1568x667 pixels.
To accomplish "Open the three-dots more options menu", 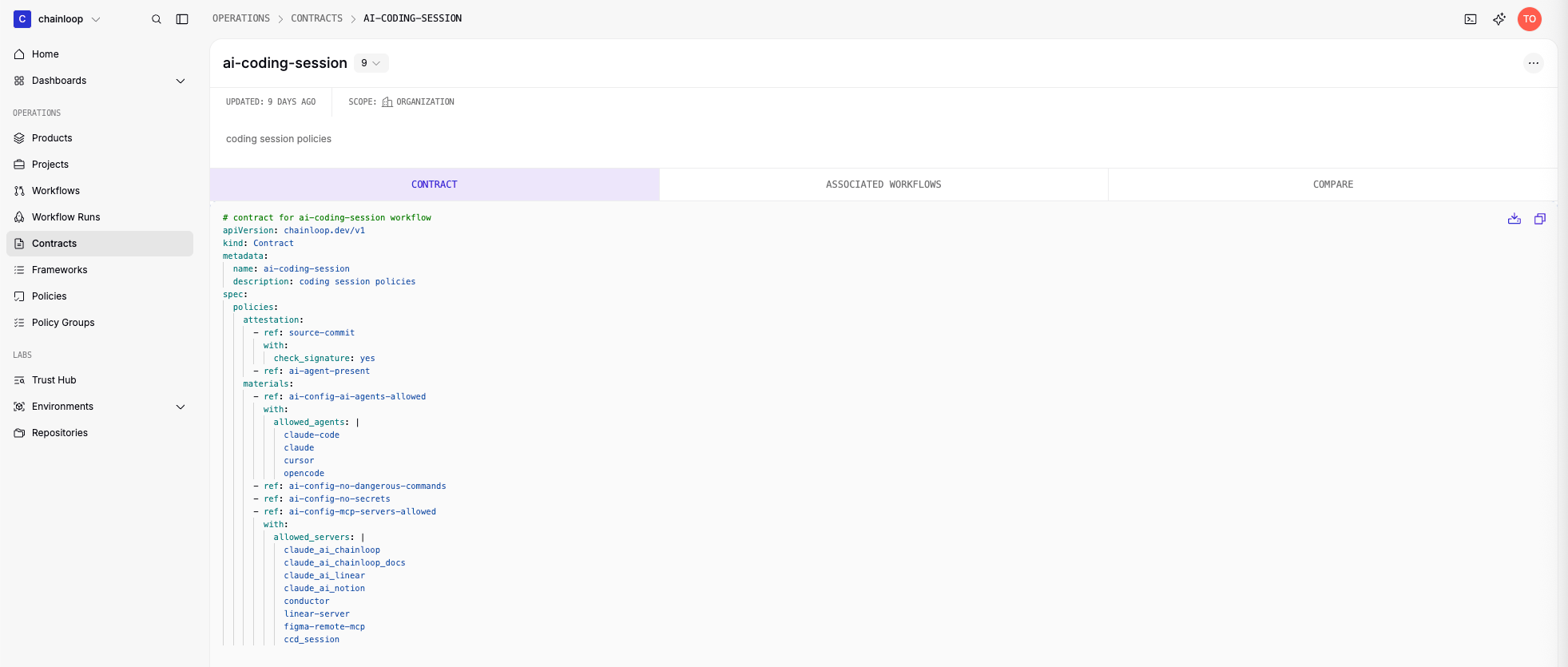I will [x=1533, y=63].
